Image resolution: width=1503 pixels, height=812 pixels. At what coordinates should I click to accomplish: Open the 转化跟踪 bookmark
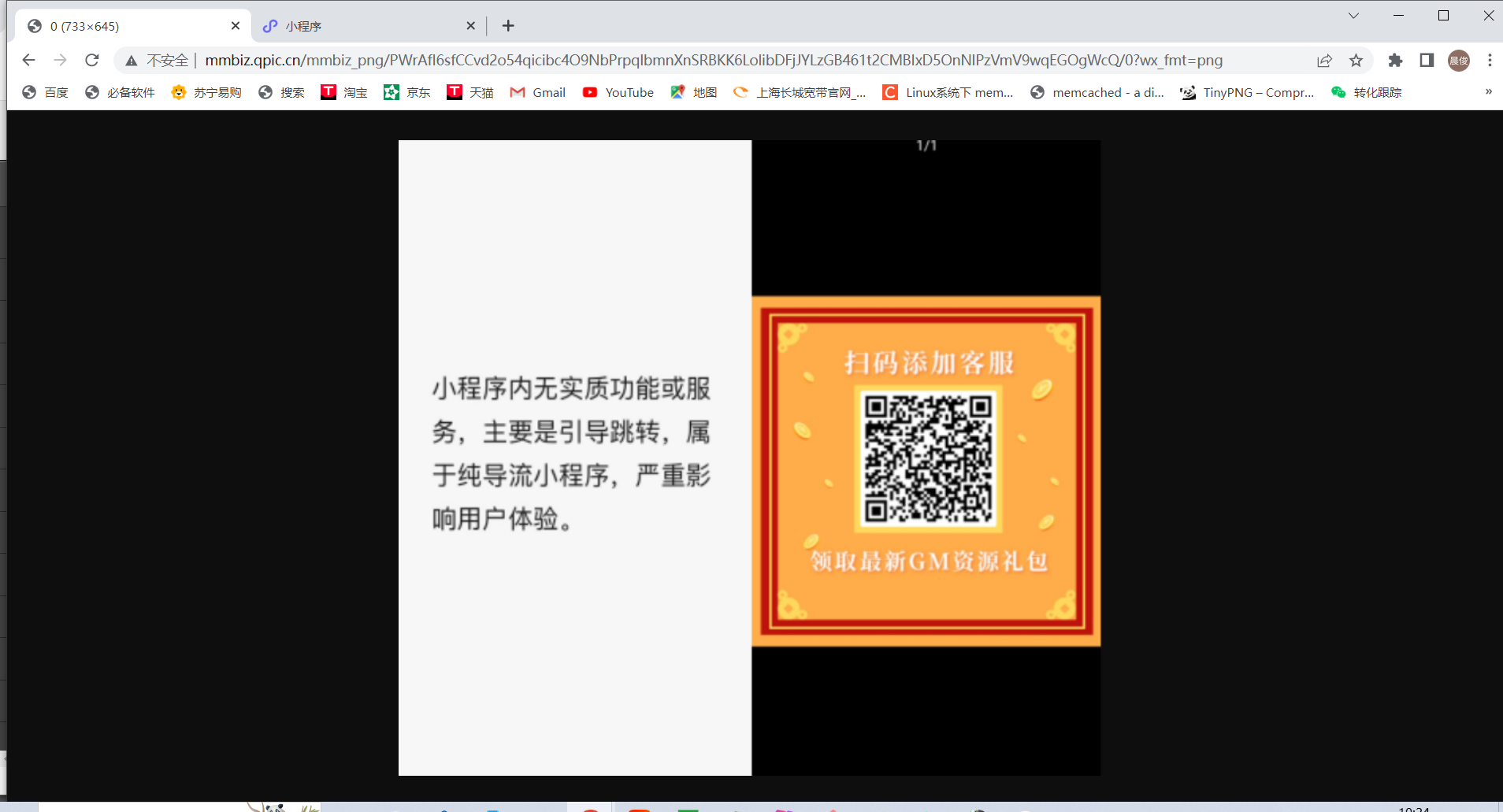(x=1367, y=92)
